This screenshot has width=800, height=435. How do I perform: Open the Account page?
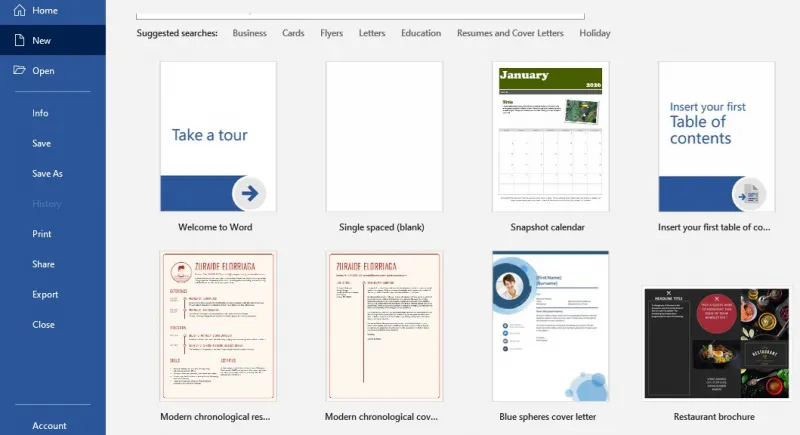click(x=49, y=425)
